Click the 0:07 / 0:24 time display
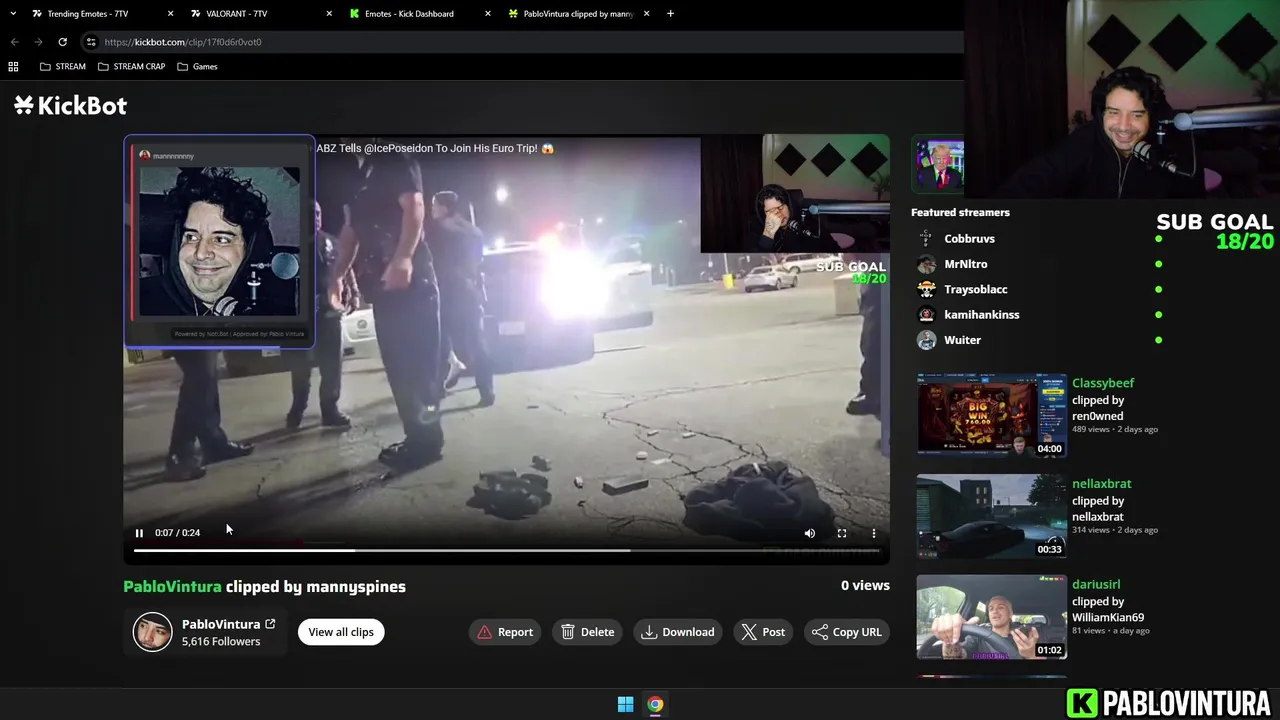 pyautogui.click(x=177, y=533)
